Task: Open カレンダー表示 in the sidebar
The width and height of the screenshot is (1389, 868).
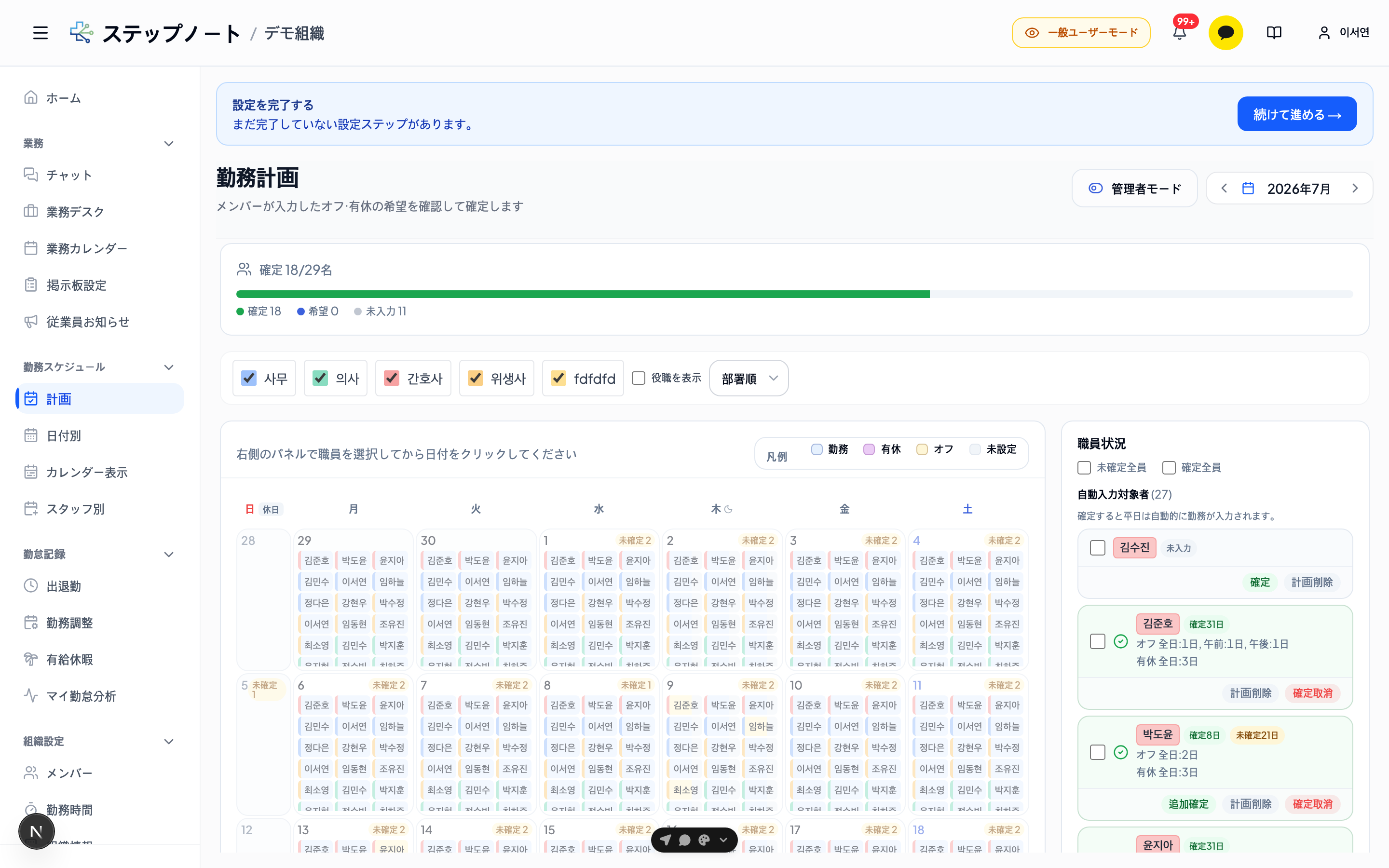Action: click(x=100, y=472)
